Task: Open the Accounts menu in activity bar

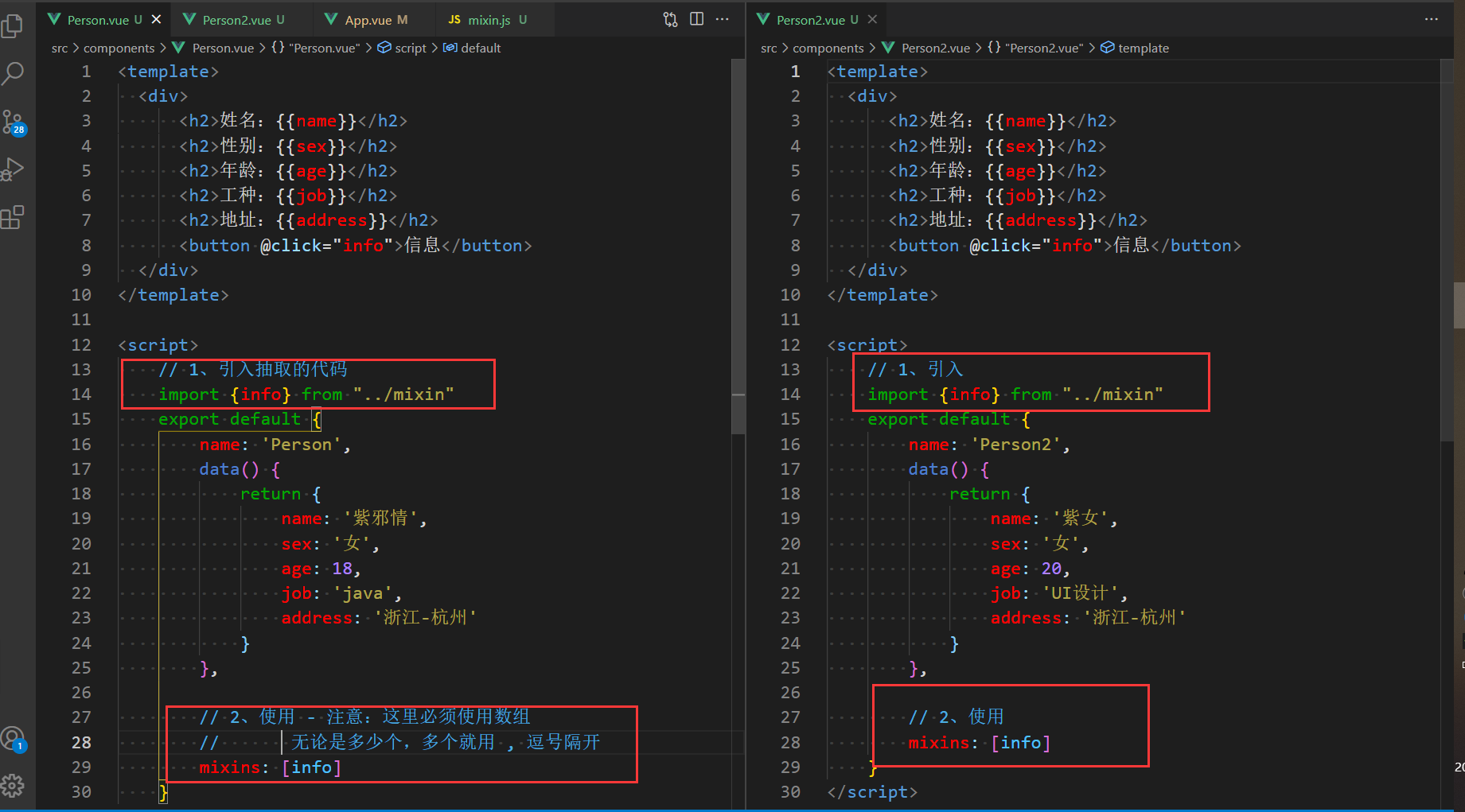Action: tap(14, 739)
